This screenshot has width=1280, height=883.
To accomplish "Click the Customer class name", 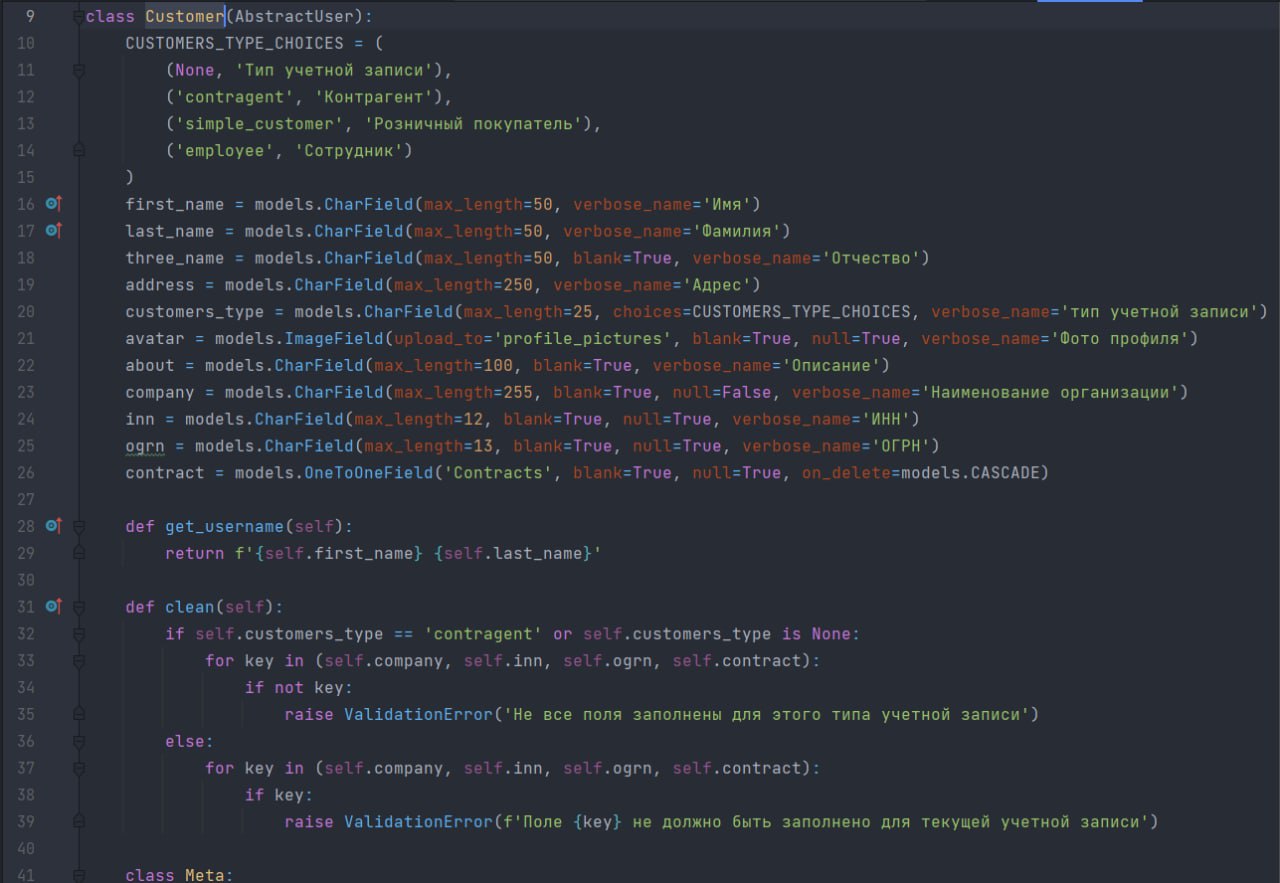I will click(185, 17).
